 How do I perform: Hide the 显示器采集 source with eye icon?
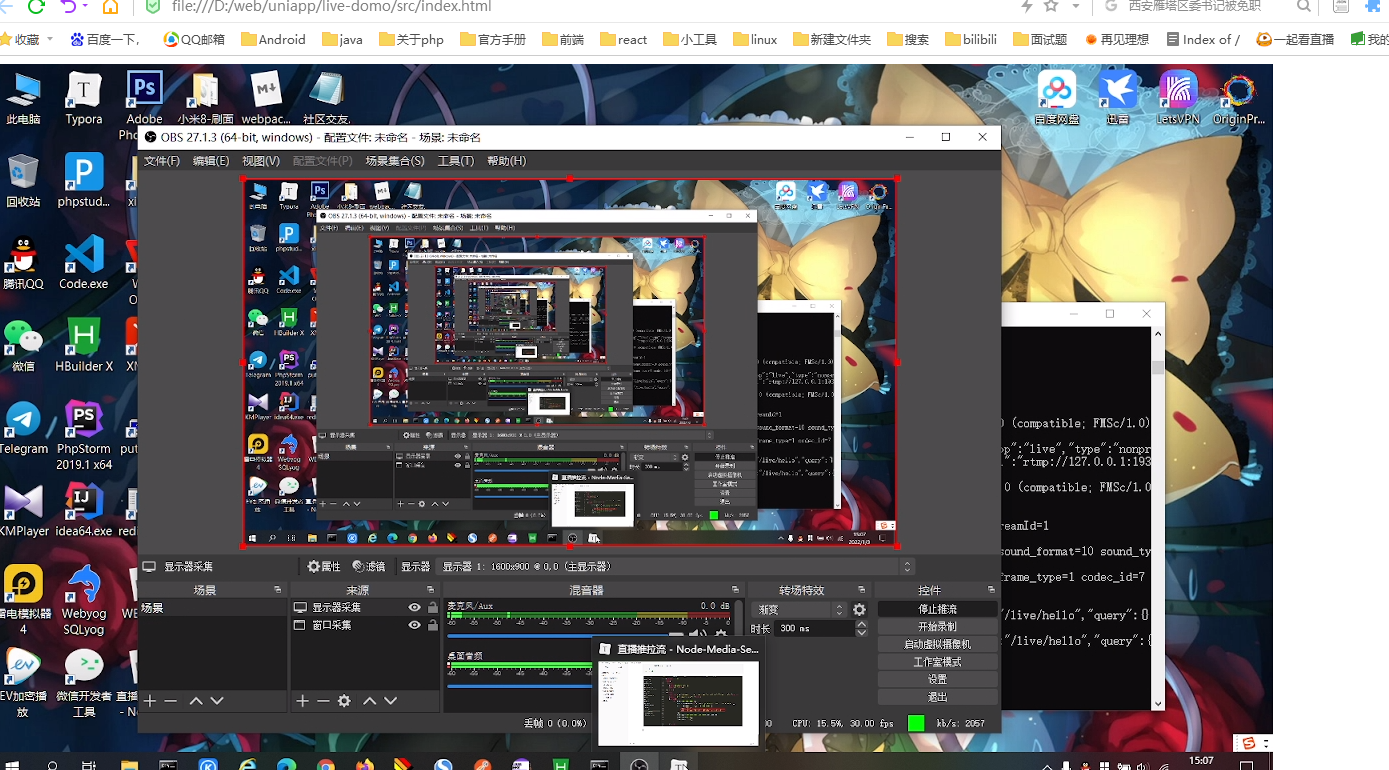click(414, 607)
